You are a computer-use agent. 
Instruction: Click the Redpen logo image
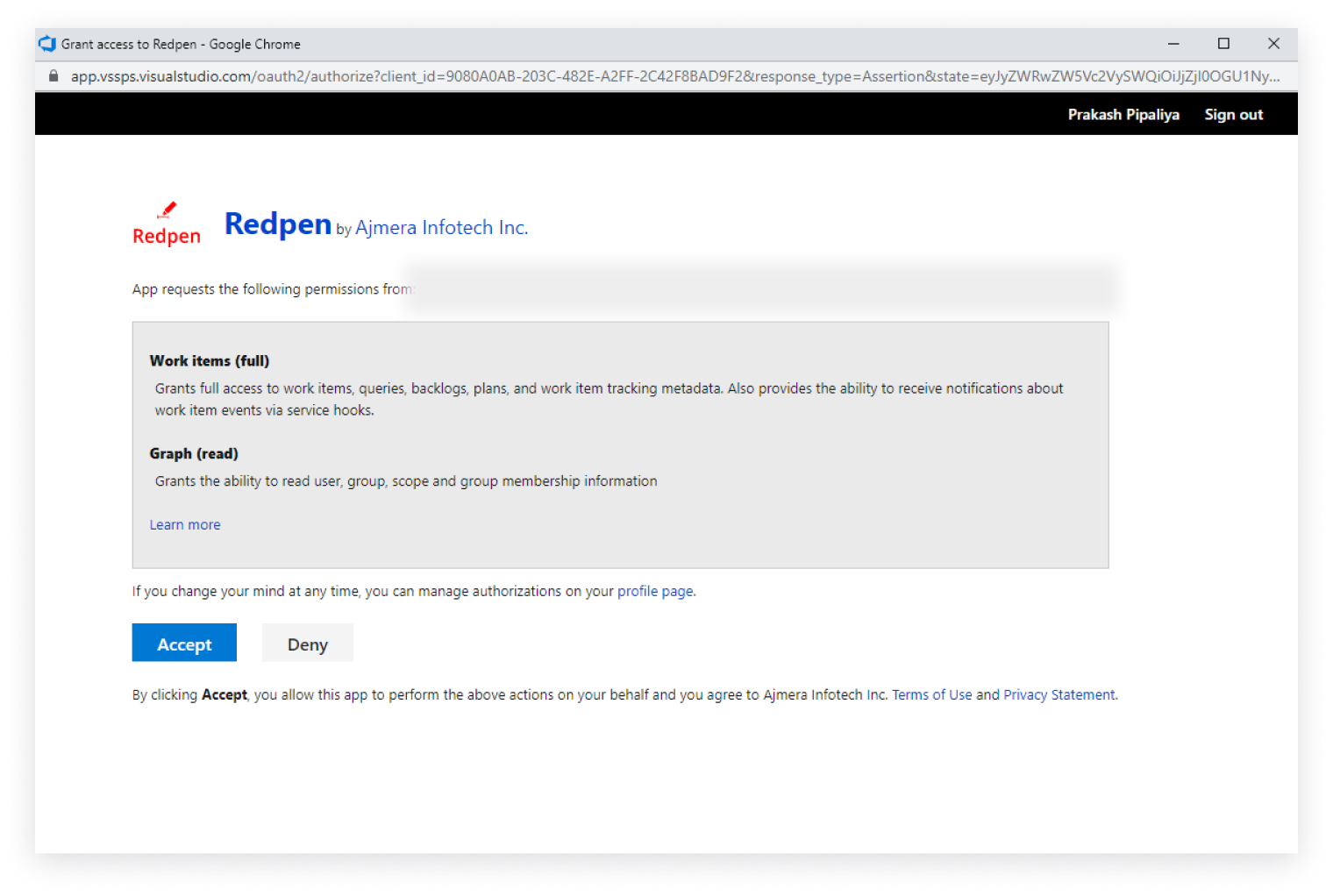167,224
